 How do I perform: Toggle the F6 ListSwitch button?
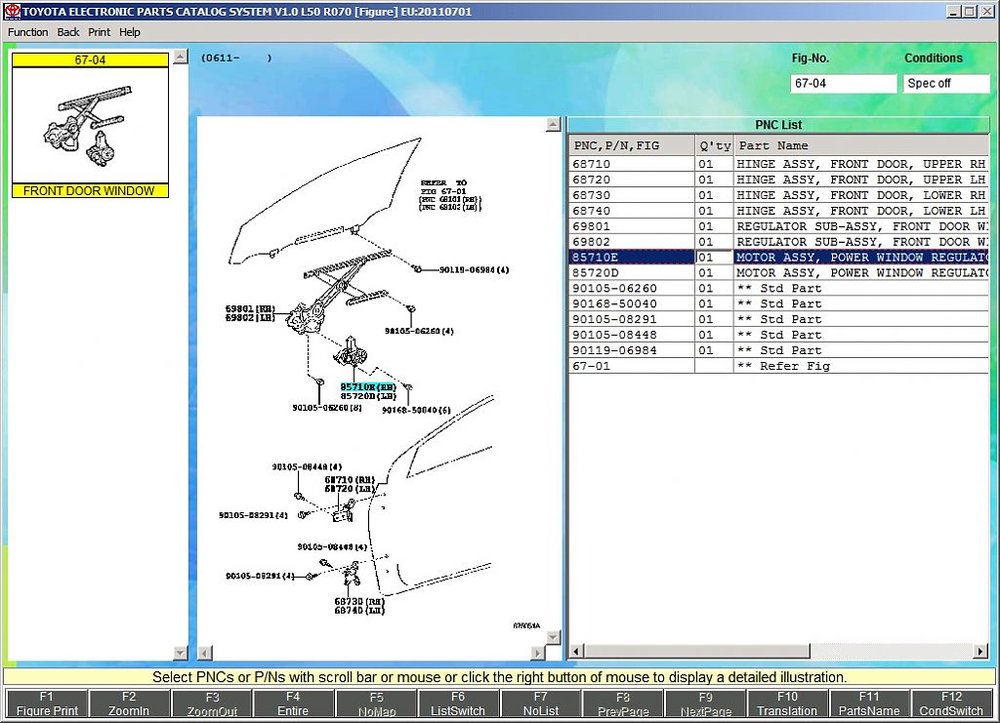[x=457, y=704]
